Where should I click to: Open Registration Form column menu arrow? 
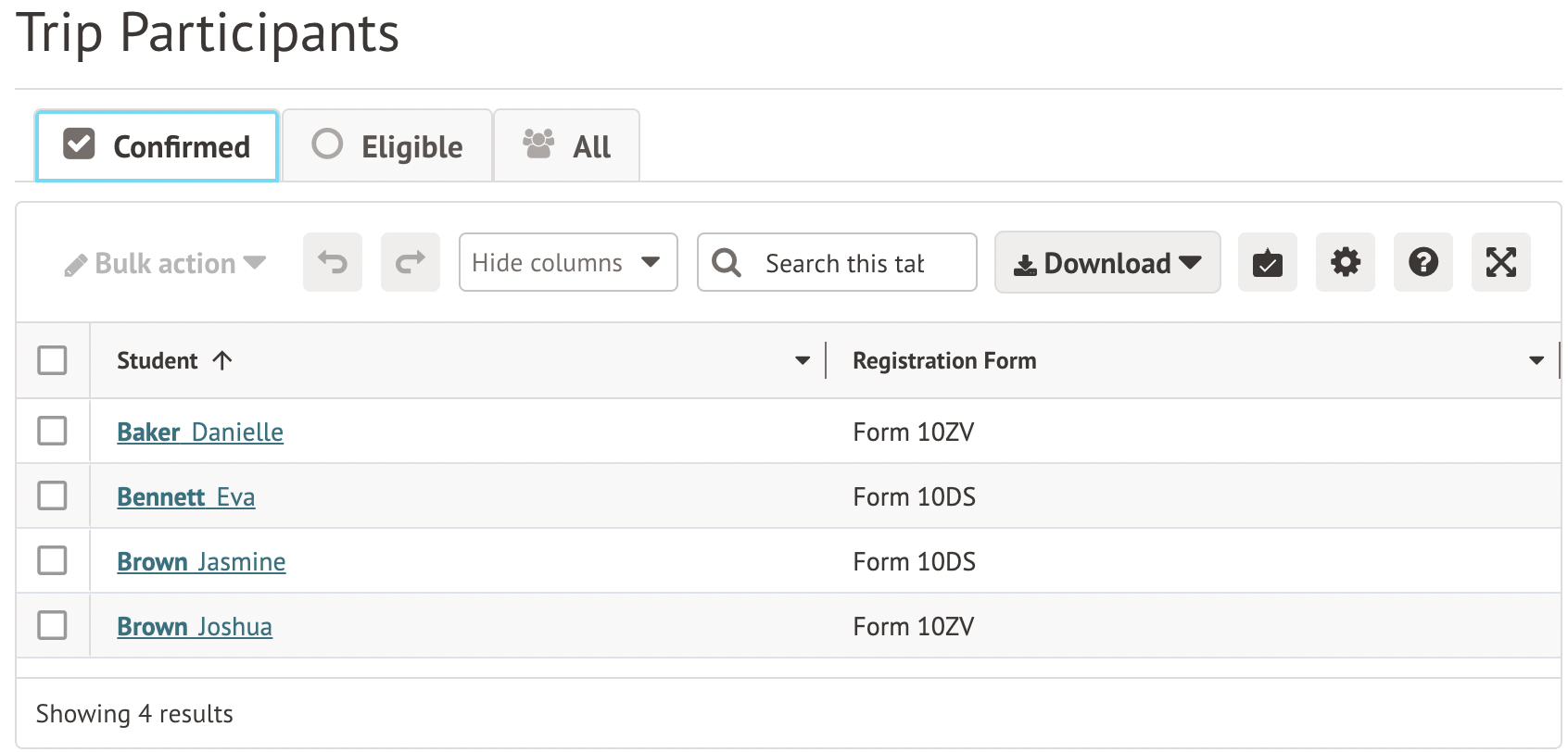tap(1536, 360)
